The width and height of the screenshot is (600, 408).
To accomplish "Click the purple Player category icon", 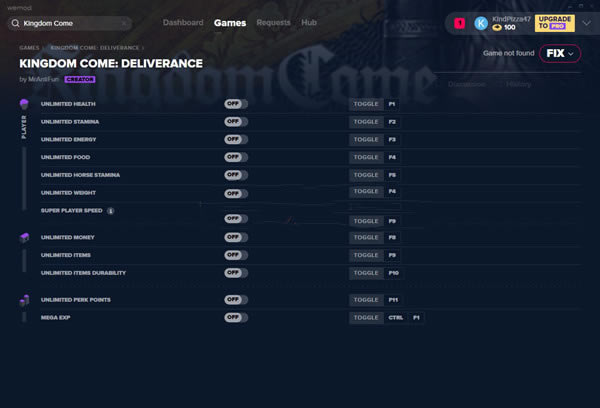I will point(24,104).
